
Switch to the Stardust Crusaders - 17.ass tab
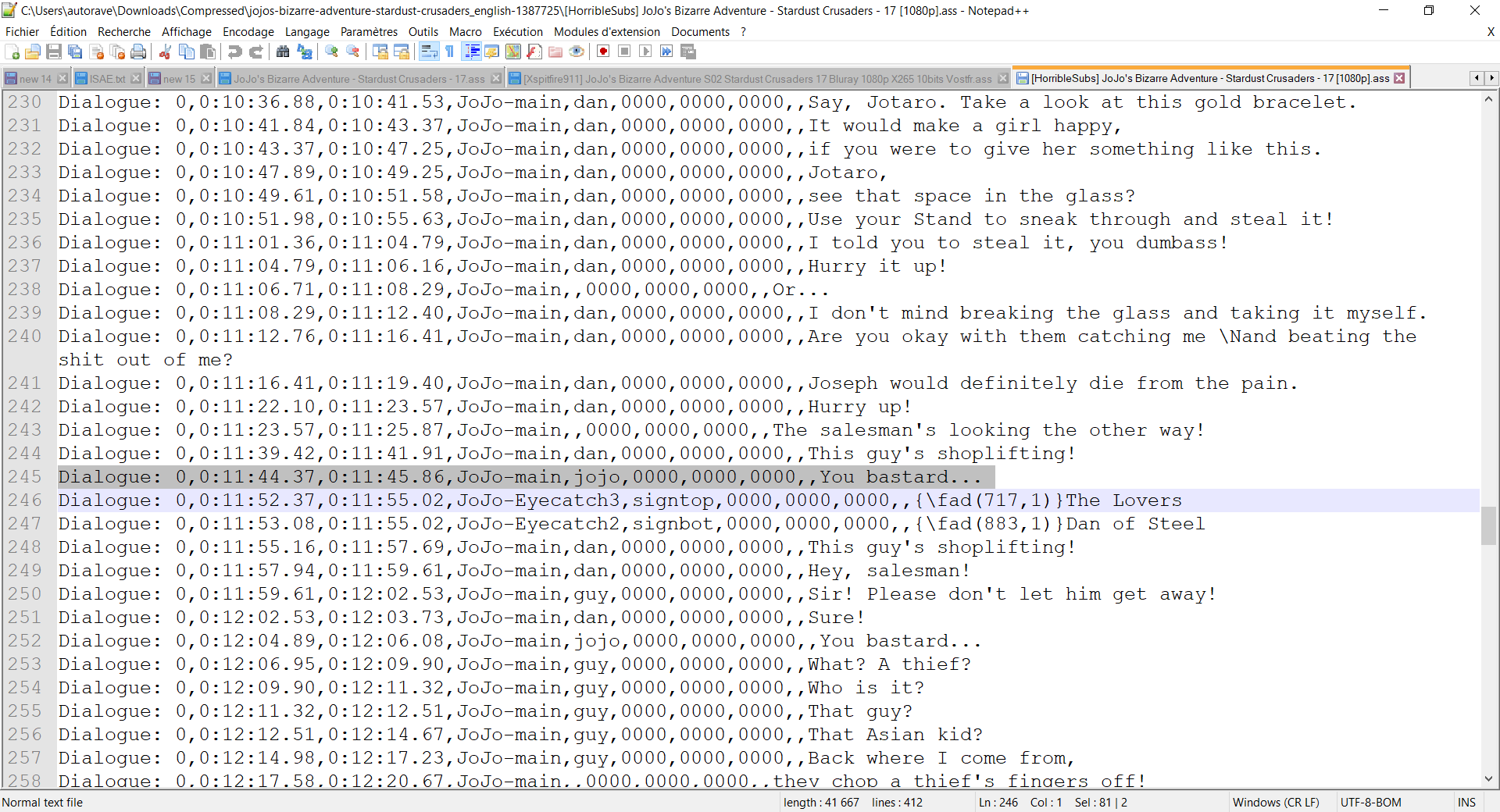pyautogui.click(x=359, y=79)
